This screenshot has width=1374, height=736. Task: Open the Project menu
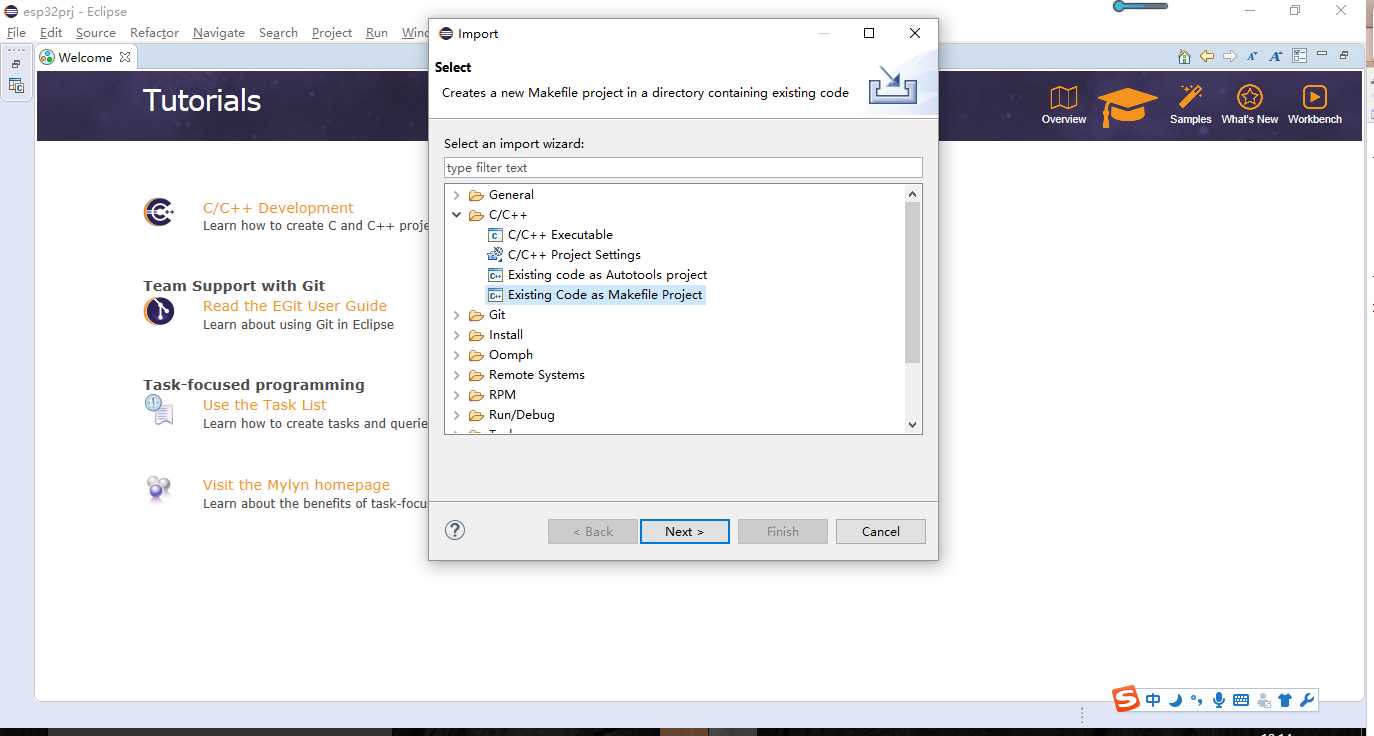tap(332, 32)
